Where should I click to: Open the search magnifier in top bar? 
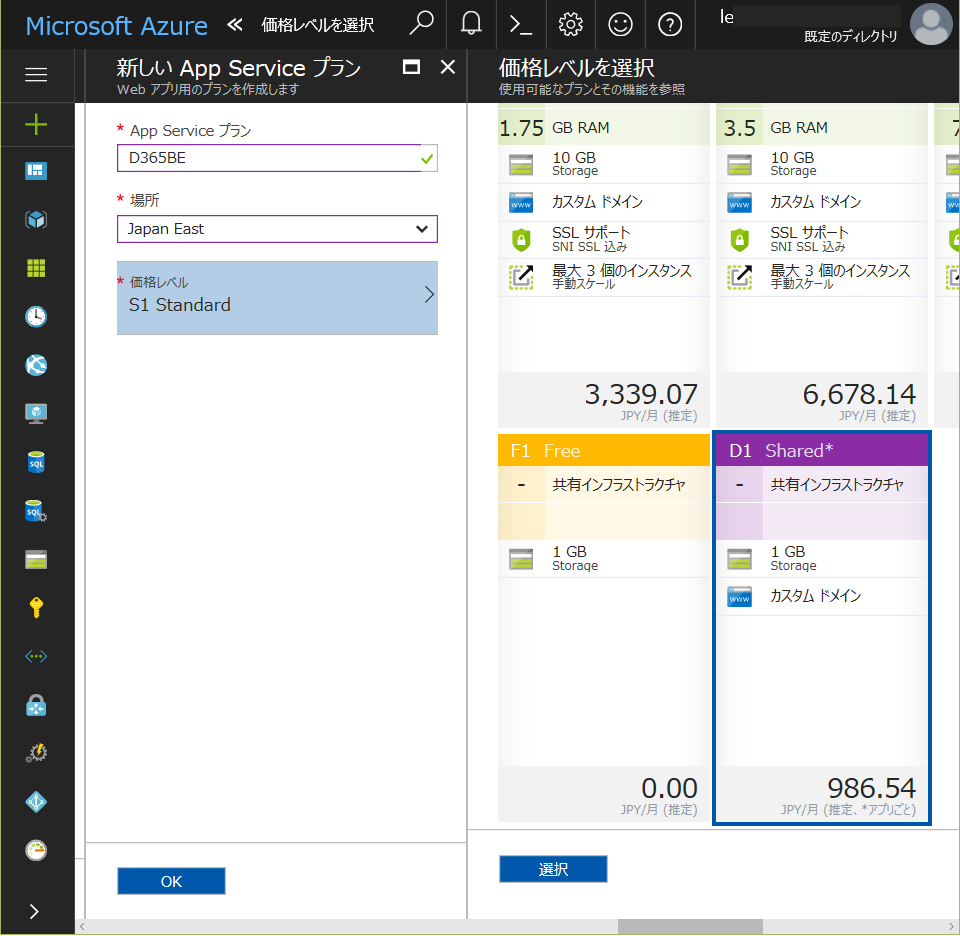(x=421, y=24)
